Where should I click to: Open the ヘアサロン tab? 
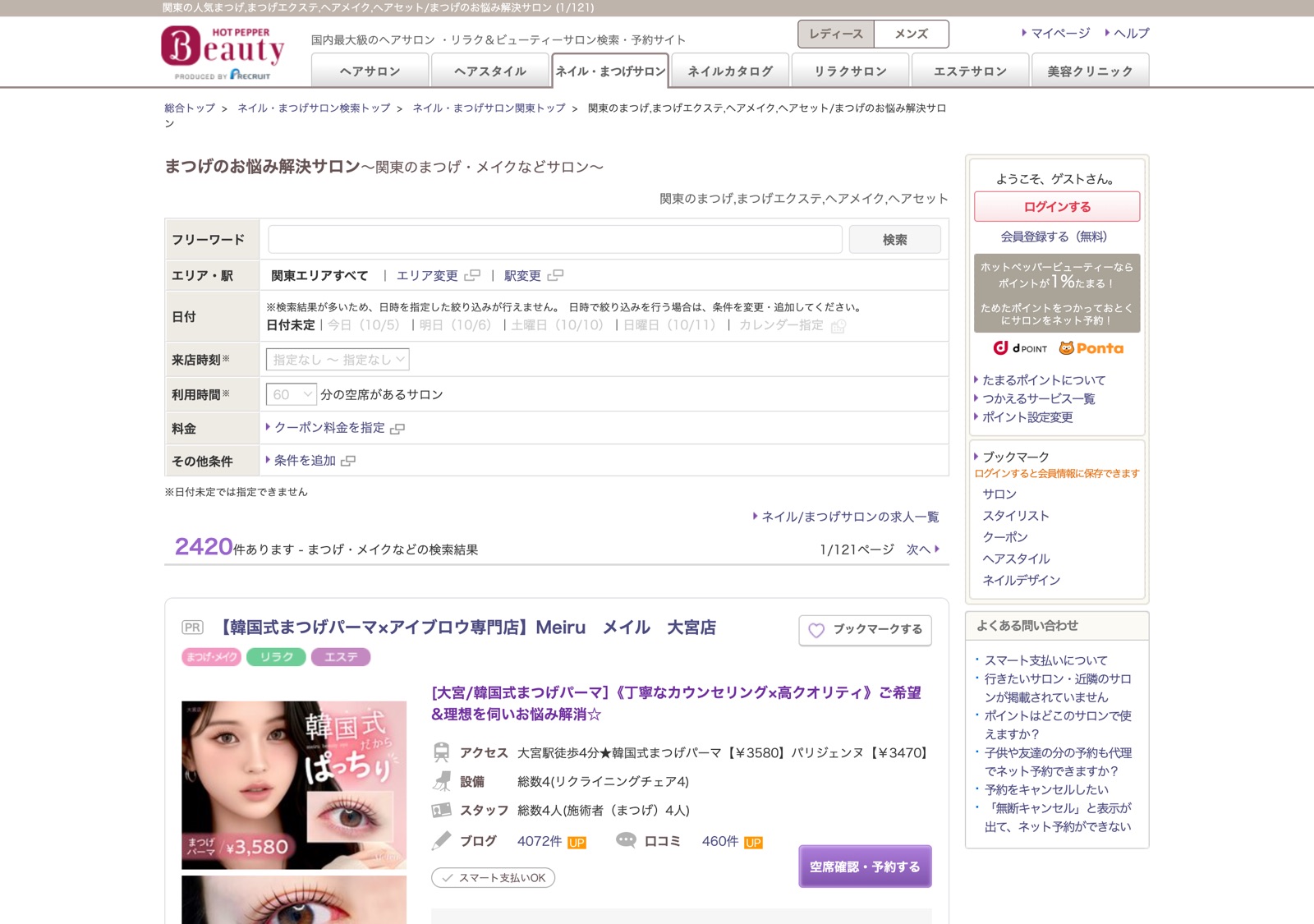(x=370, y=71)
